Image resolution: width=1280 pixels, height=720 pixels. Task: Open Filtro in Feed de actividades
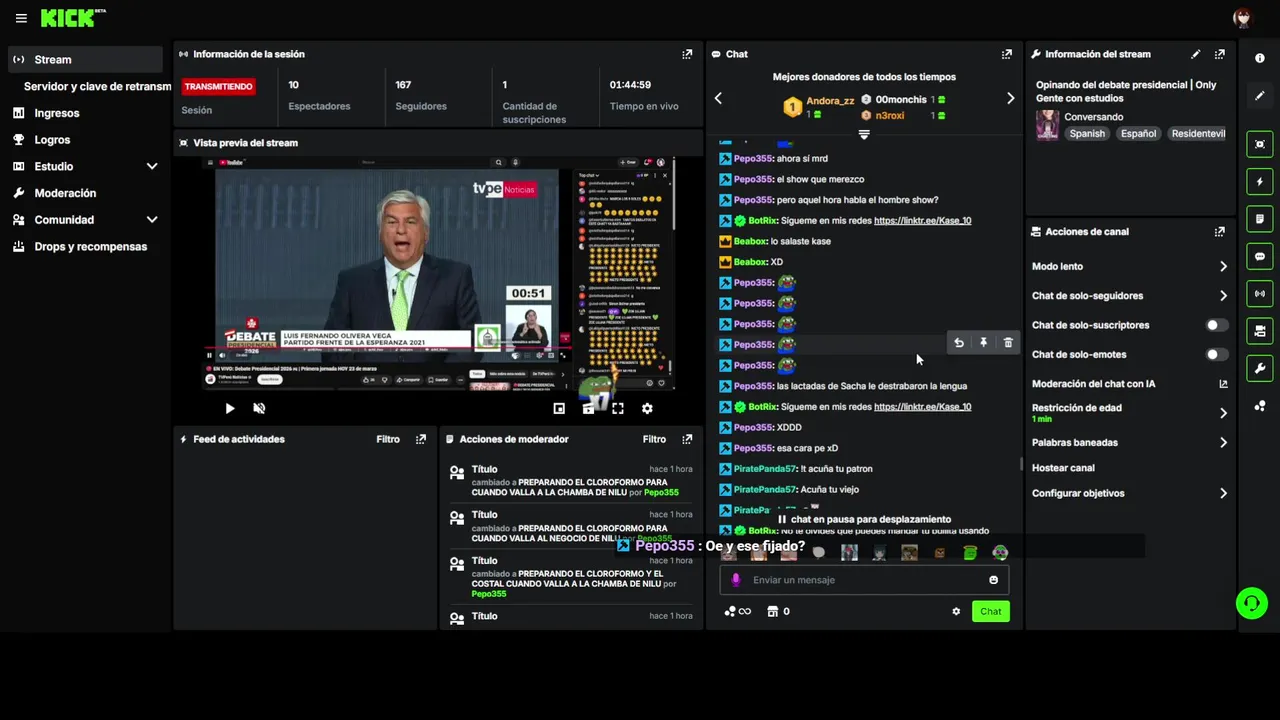click(x=388, y=439)
